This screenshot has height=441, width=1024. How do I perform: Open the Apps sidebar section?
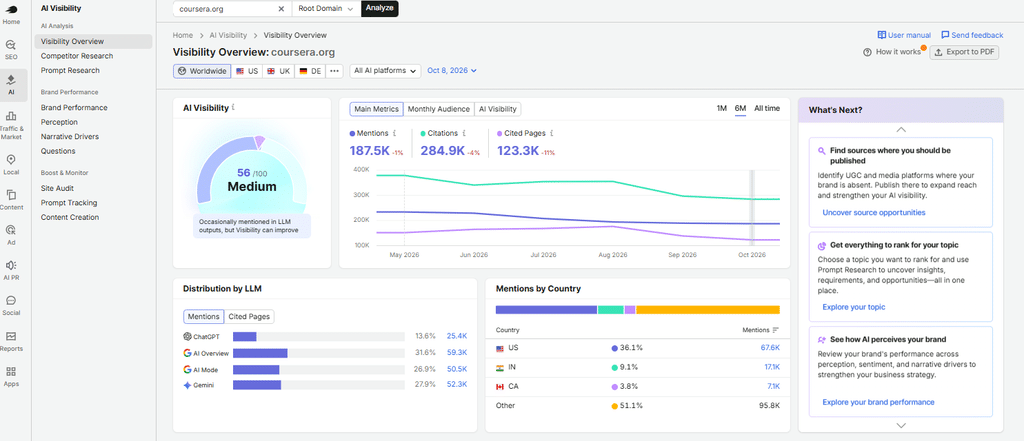[x=11, y=376]
